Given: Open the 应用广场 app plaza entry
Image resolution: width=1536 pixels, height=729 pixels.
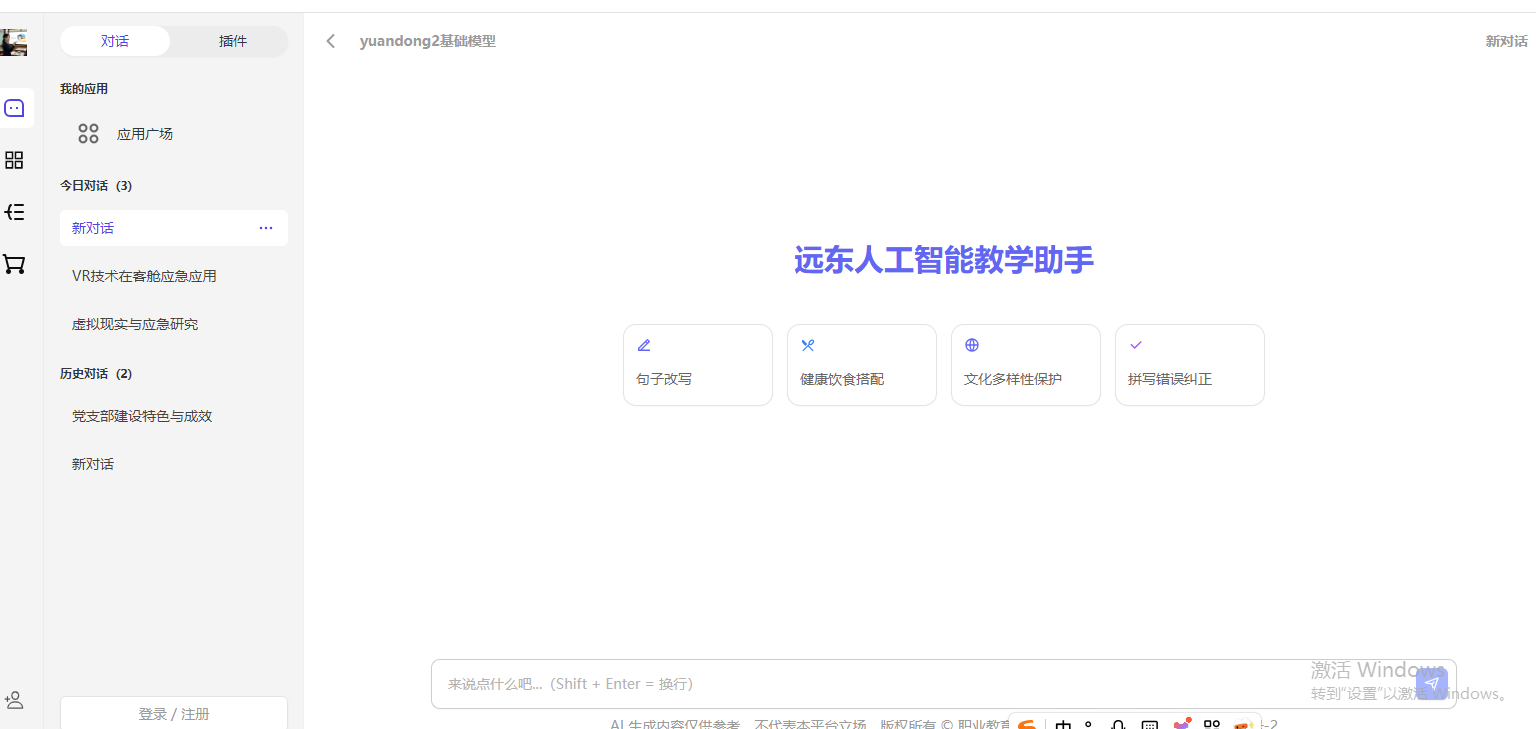Looking at the screenshot, I should coord(144,134).
